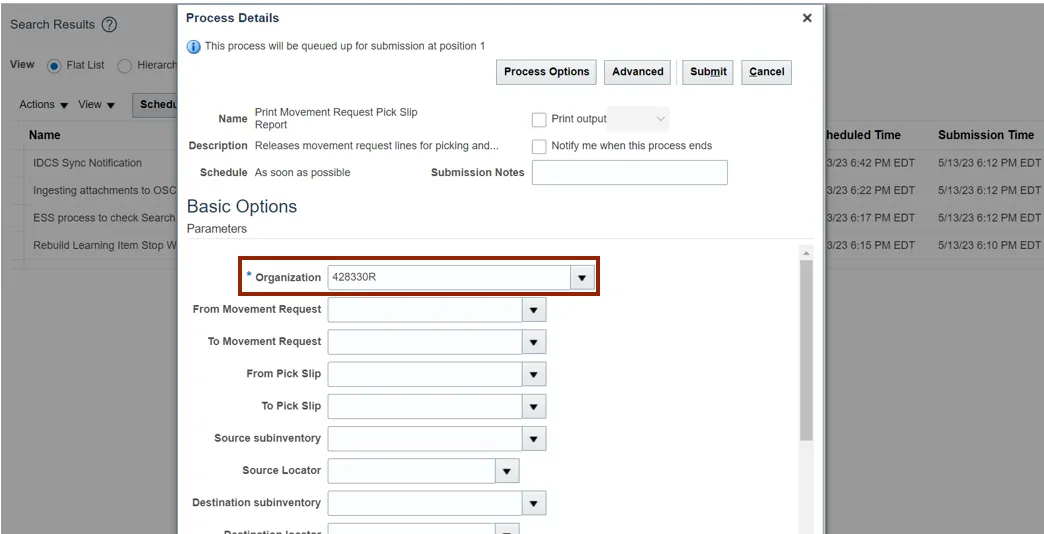Image resolution: width=1044 pixels, height=534 pixels.
Task: Submit the process request
Action: pyautogui.click(x=708, y=72)
